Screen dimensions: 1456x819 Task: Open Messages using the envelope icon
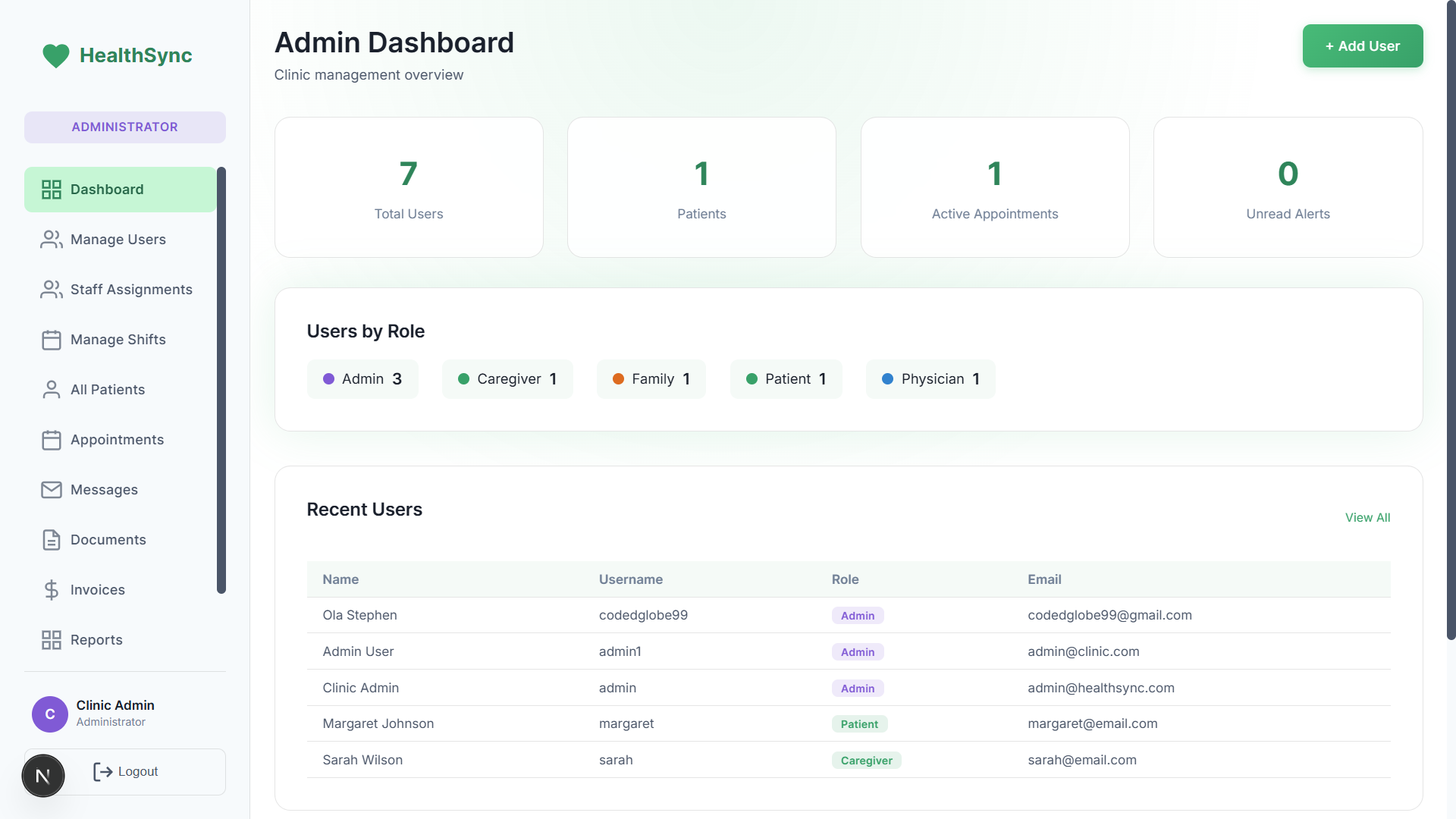coord(51,489)
